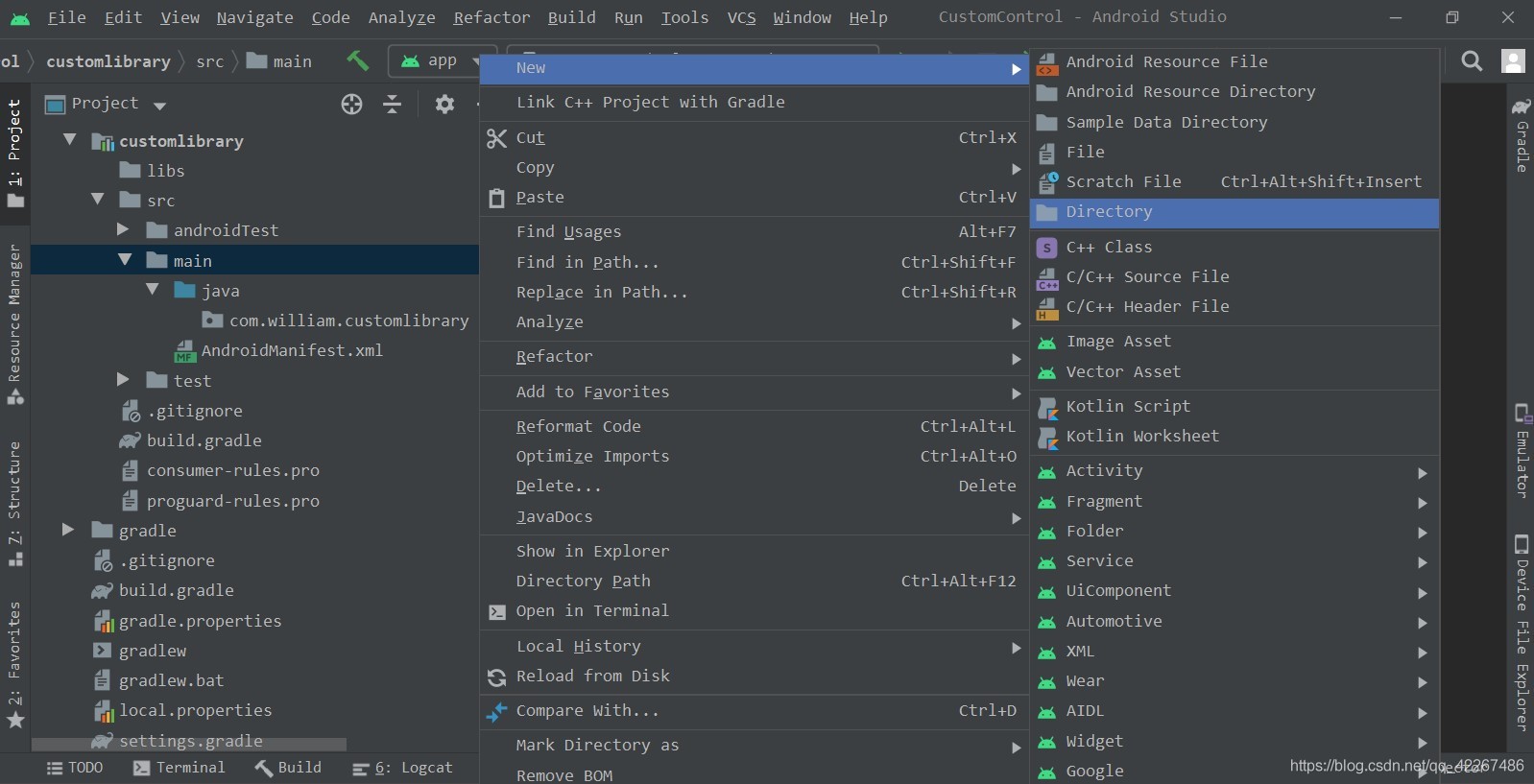Expand the test folder arrow
The image size is (1534, 784).
(123, 380)
